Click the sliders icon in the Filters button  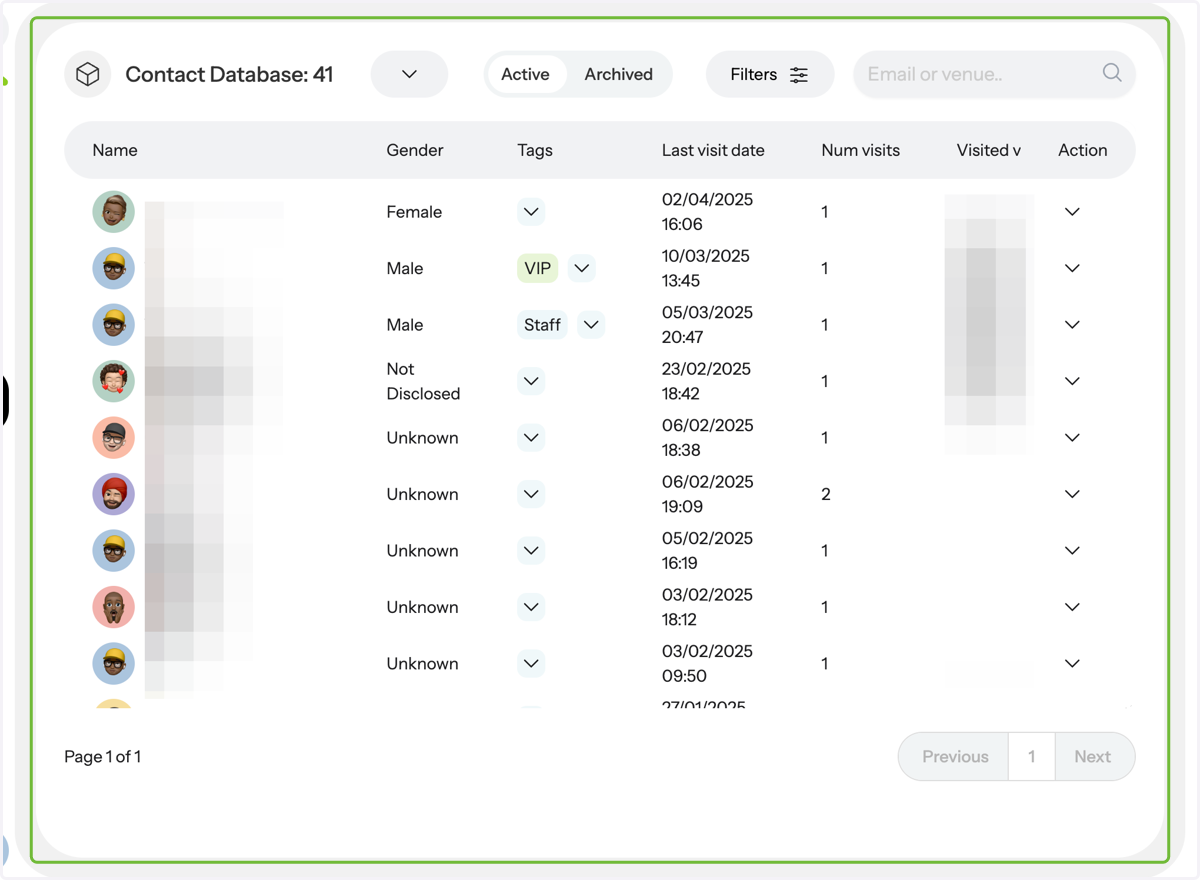point(799,74)
